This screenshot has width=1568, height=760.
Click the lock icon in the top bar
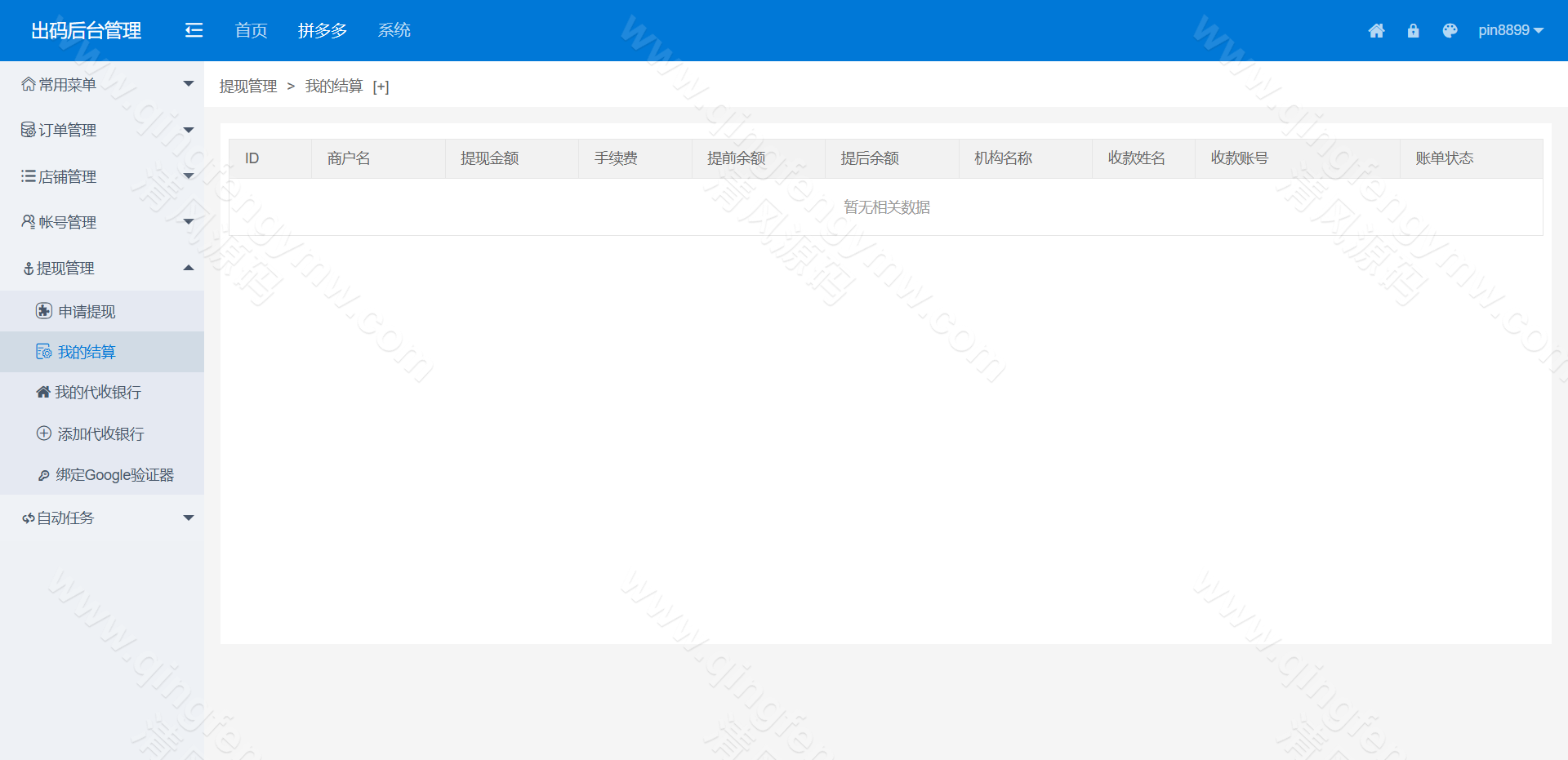[1414, 30]
